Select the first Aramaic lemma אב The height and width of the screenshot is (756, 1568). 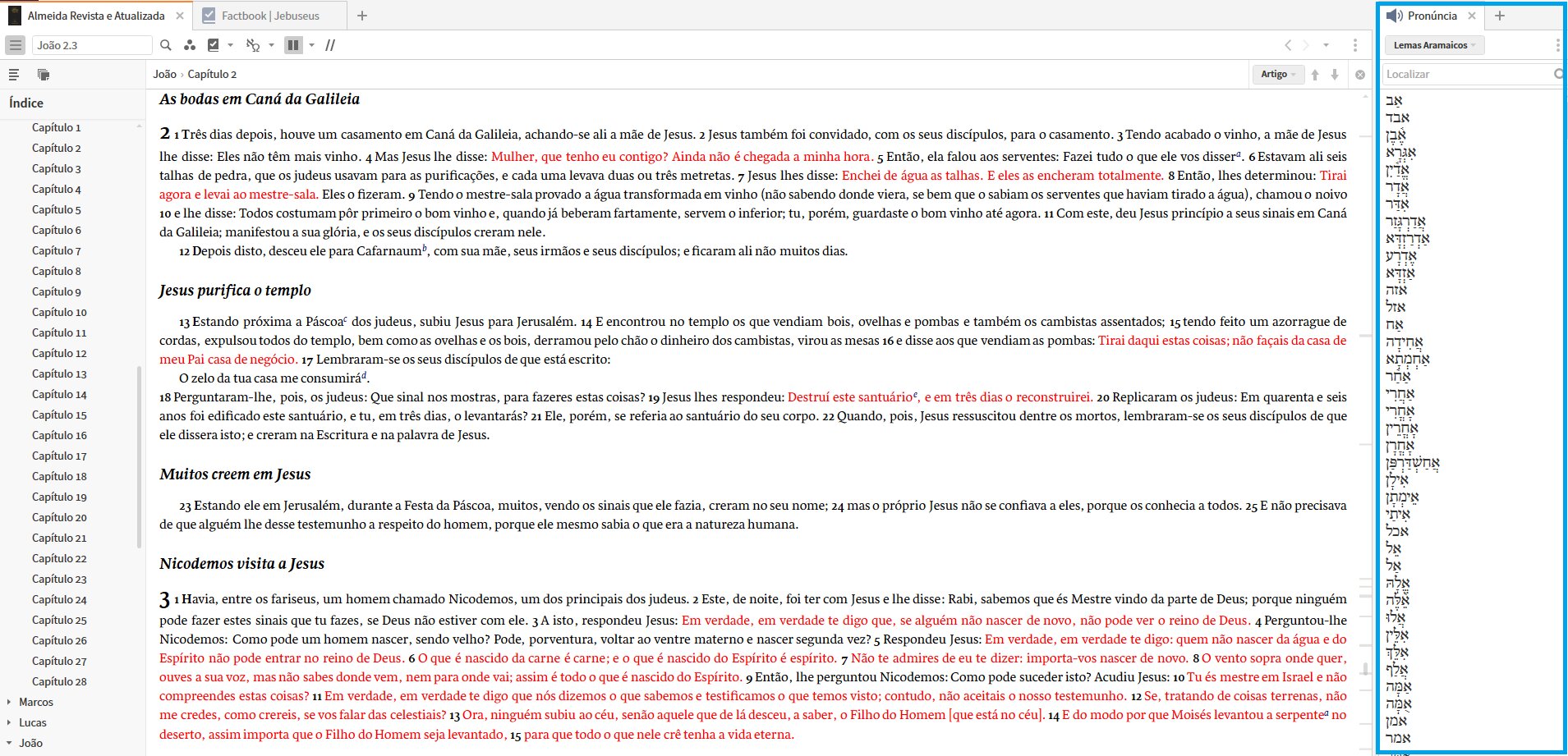point(1394,100)
